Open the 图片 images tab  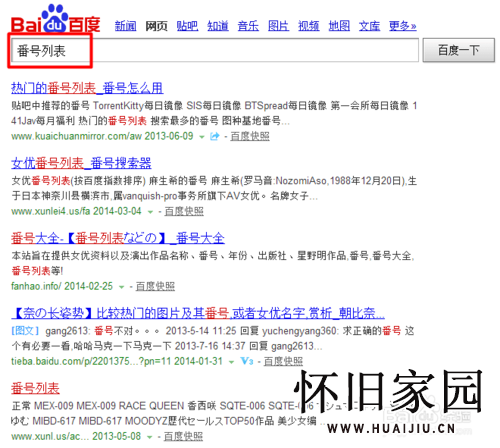pyautogui.click(x=278, y=26)
